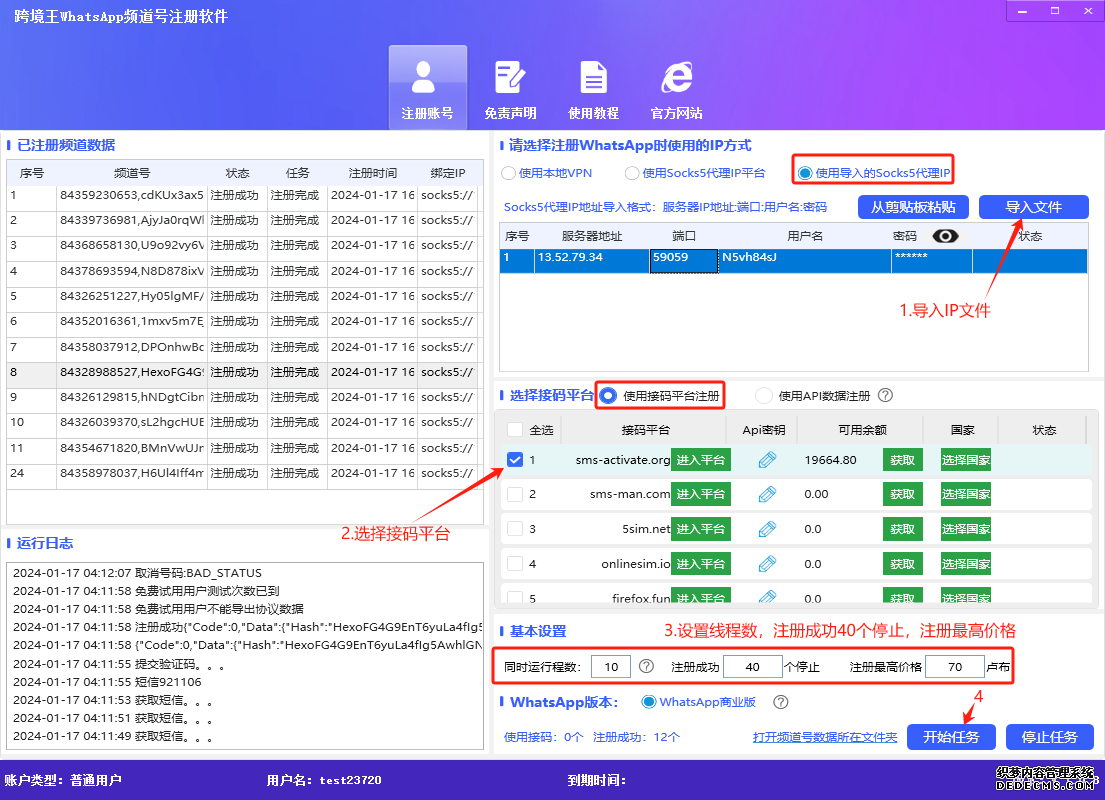This screenshot has width=1105, height=800.
Task: Open the 免责声明 disclaimer page
Action: 510,87
